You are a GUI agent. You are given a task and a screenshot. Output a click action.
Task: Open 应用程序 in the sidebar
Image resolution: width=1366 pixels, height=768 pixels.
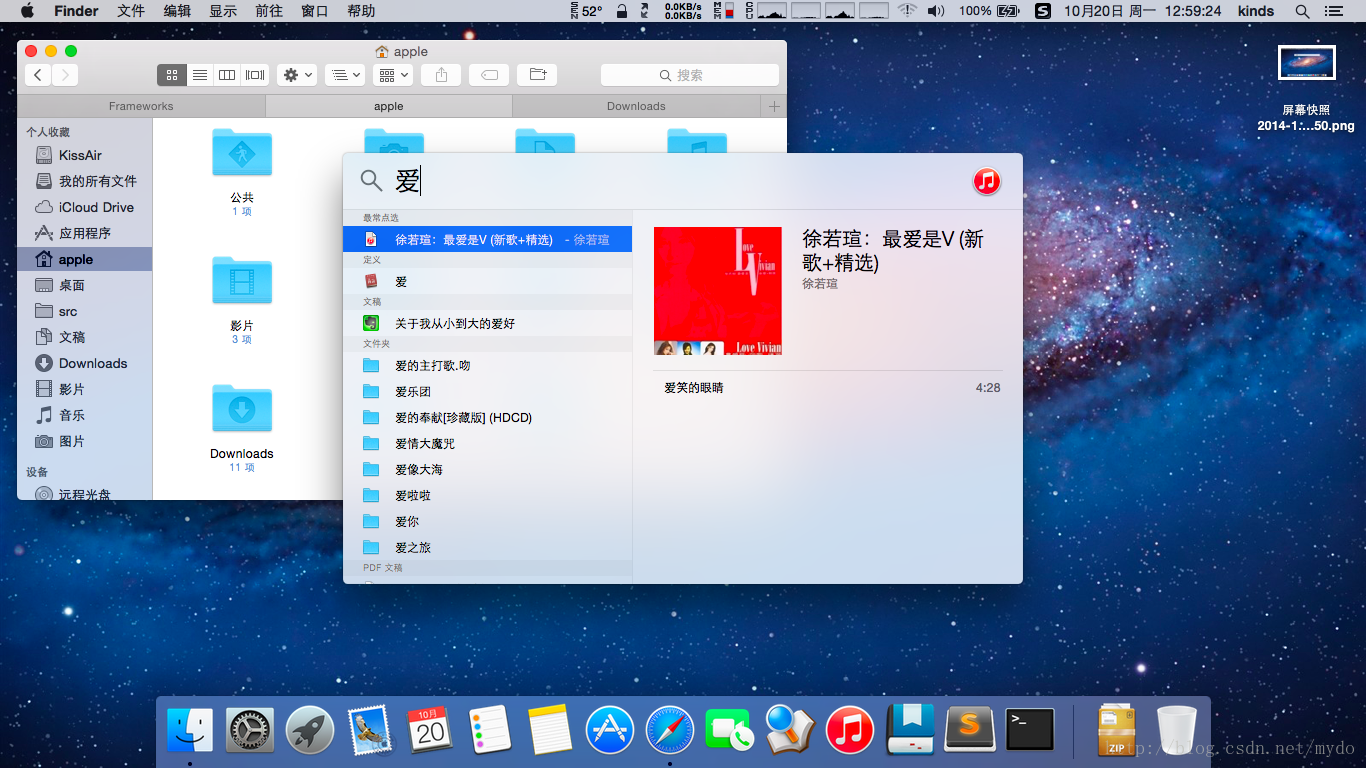point(85,233)
